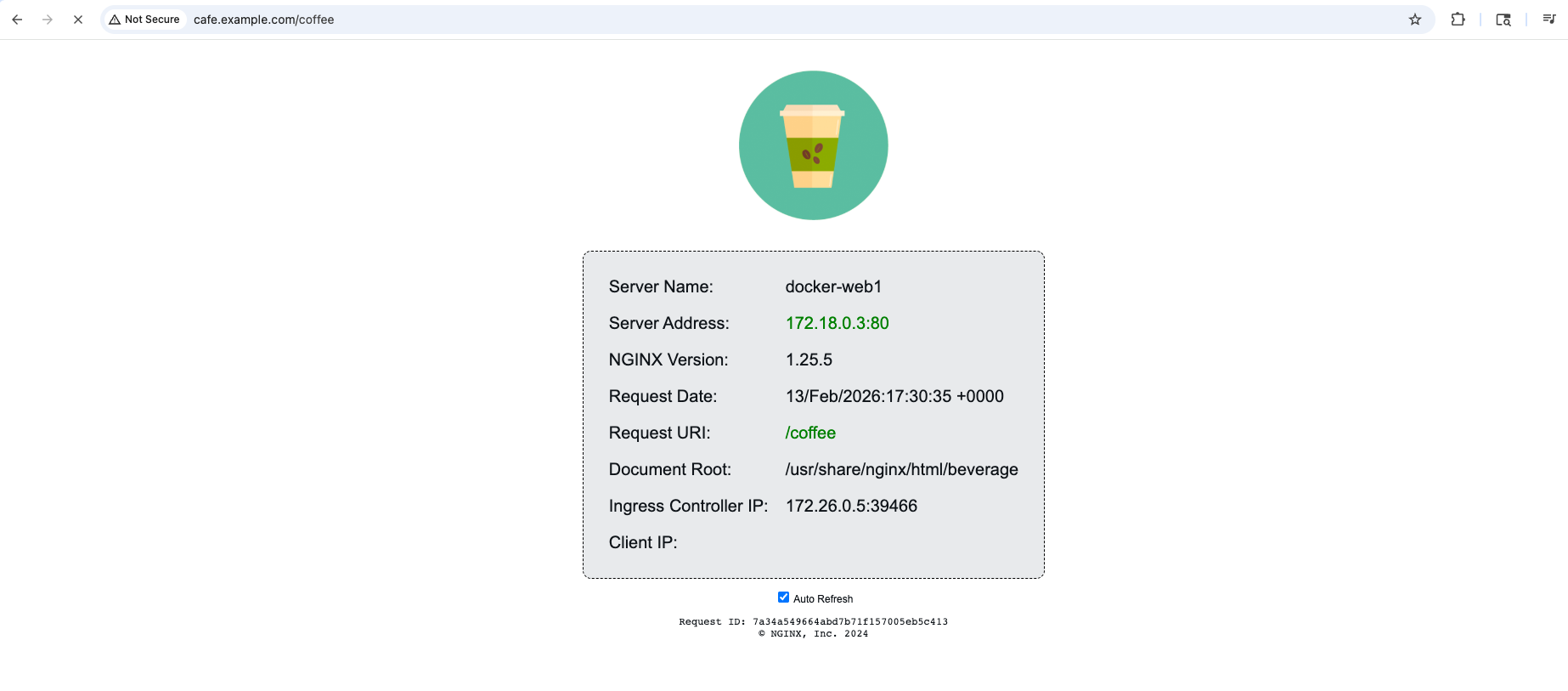Select the server address 172.18.0.3:80
Image resolution: width=1568 pixels, height=691 pixels.
click(837, 323)
